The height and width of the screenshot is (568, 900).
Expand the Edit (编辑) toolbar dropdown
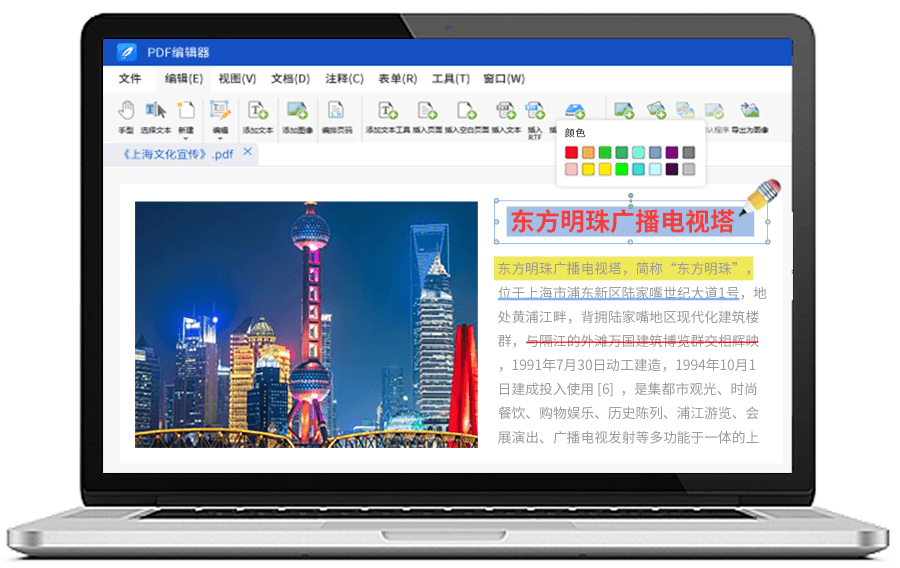220,139
